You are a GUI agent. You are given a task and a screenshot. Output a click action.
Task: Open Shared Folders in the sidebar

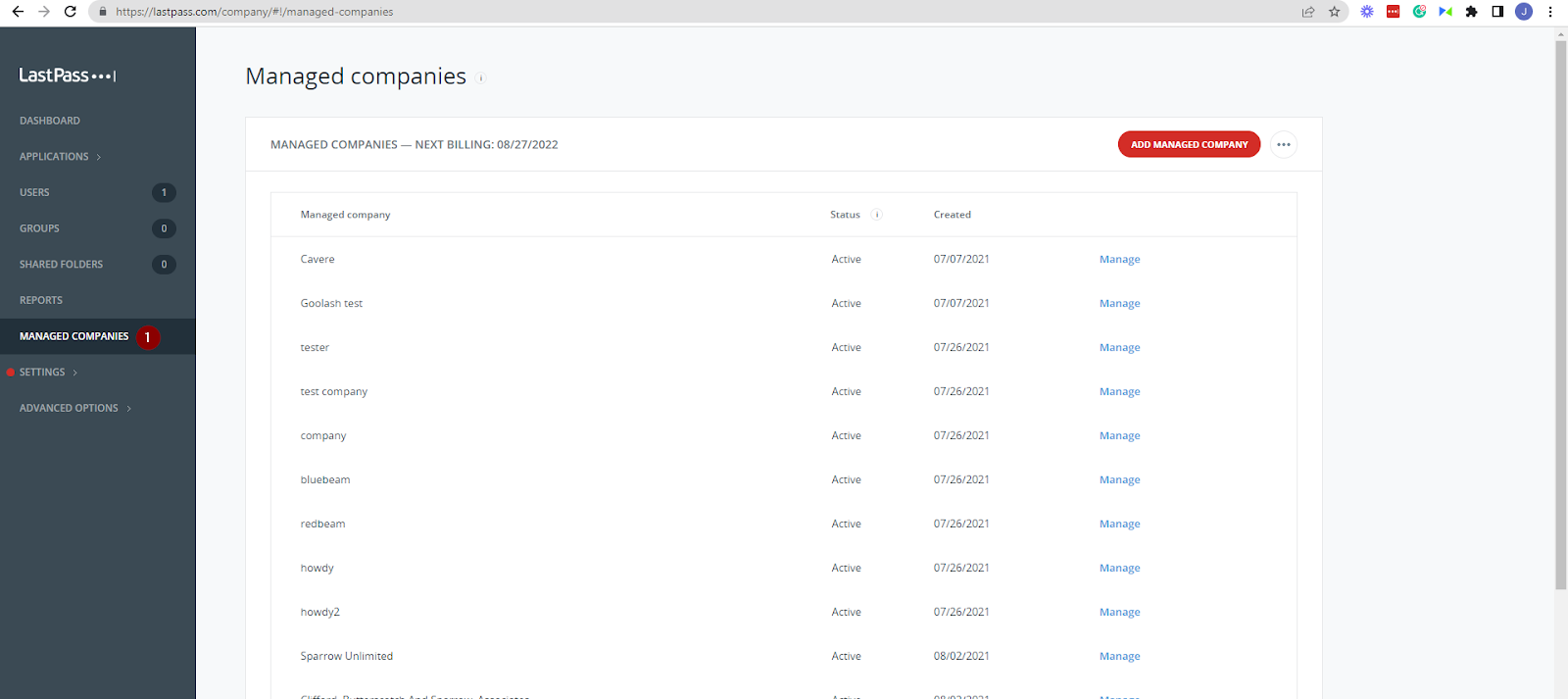tap(61, 265)
